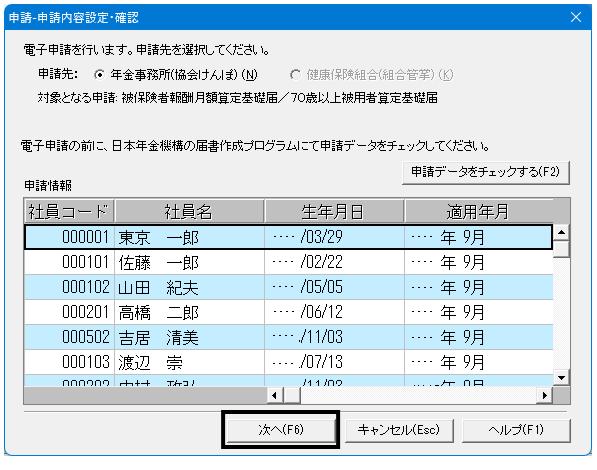Click birthdate cell /02/22
Screen dimensions: 597x470
(334, 262)
